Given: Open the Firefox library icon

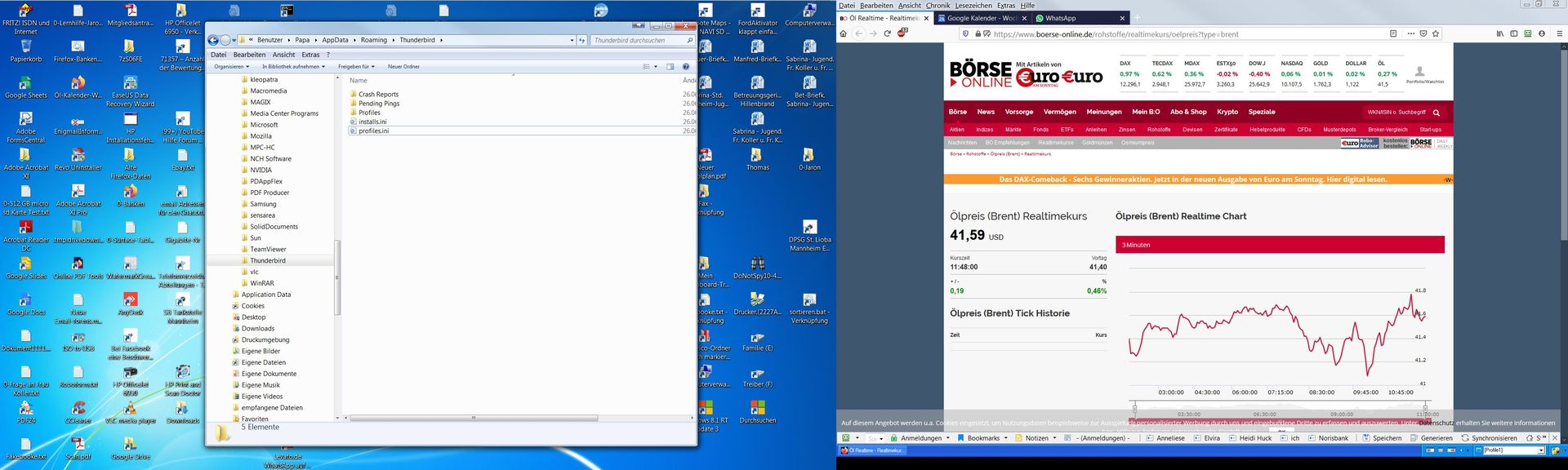Looking at the screenshot, I should 1500,33.
